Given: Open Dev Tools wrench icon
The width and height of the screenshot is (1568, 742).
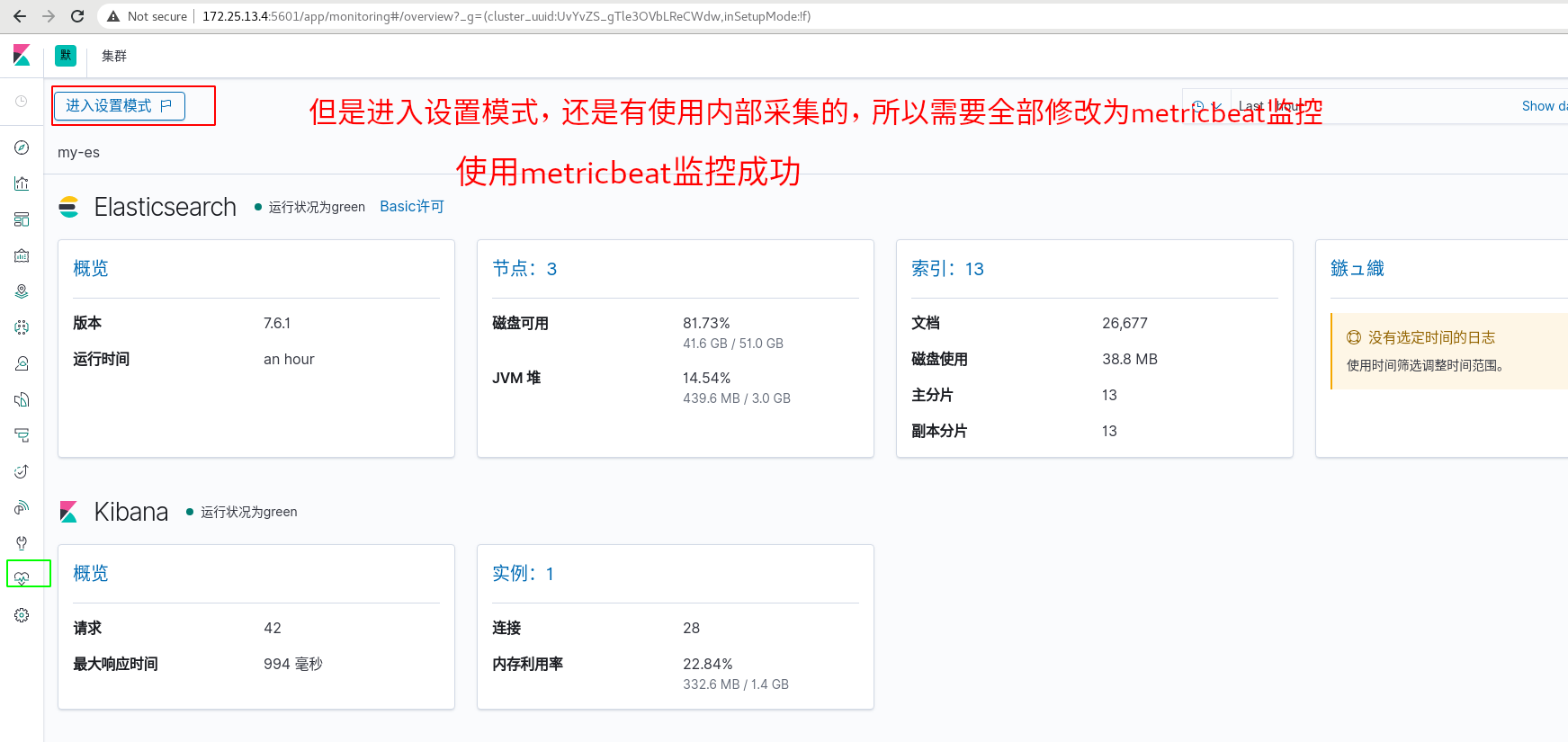Looking at the screenshot, I should pos(22,543).
